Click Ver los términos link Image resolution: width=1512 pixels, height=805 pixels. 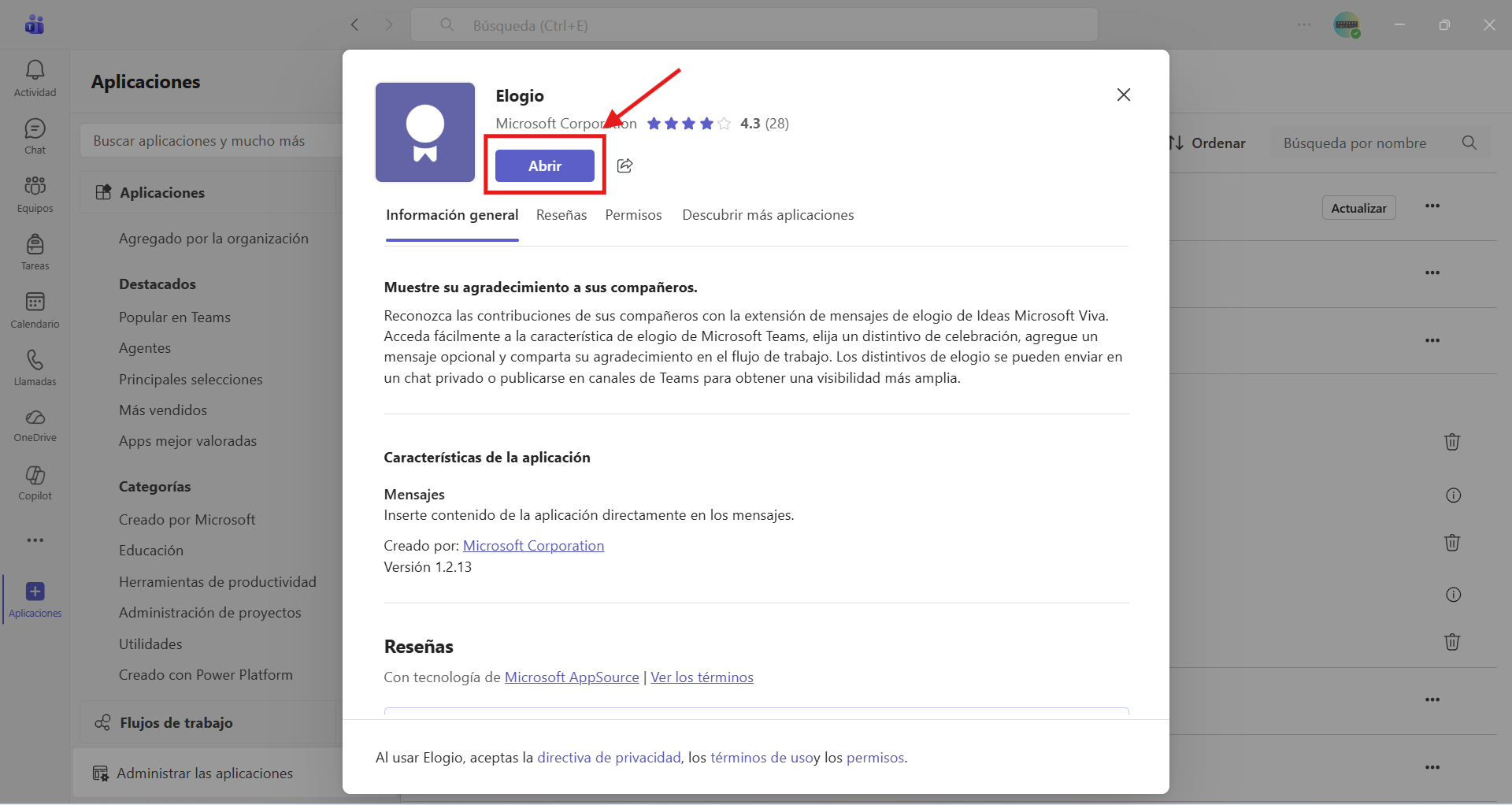click(x=702, y=677)
